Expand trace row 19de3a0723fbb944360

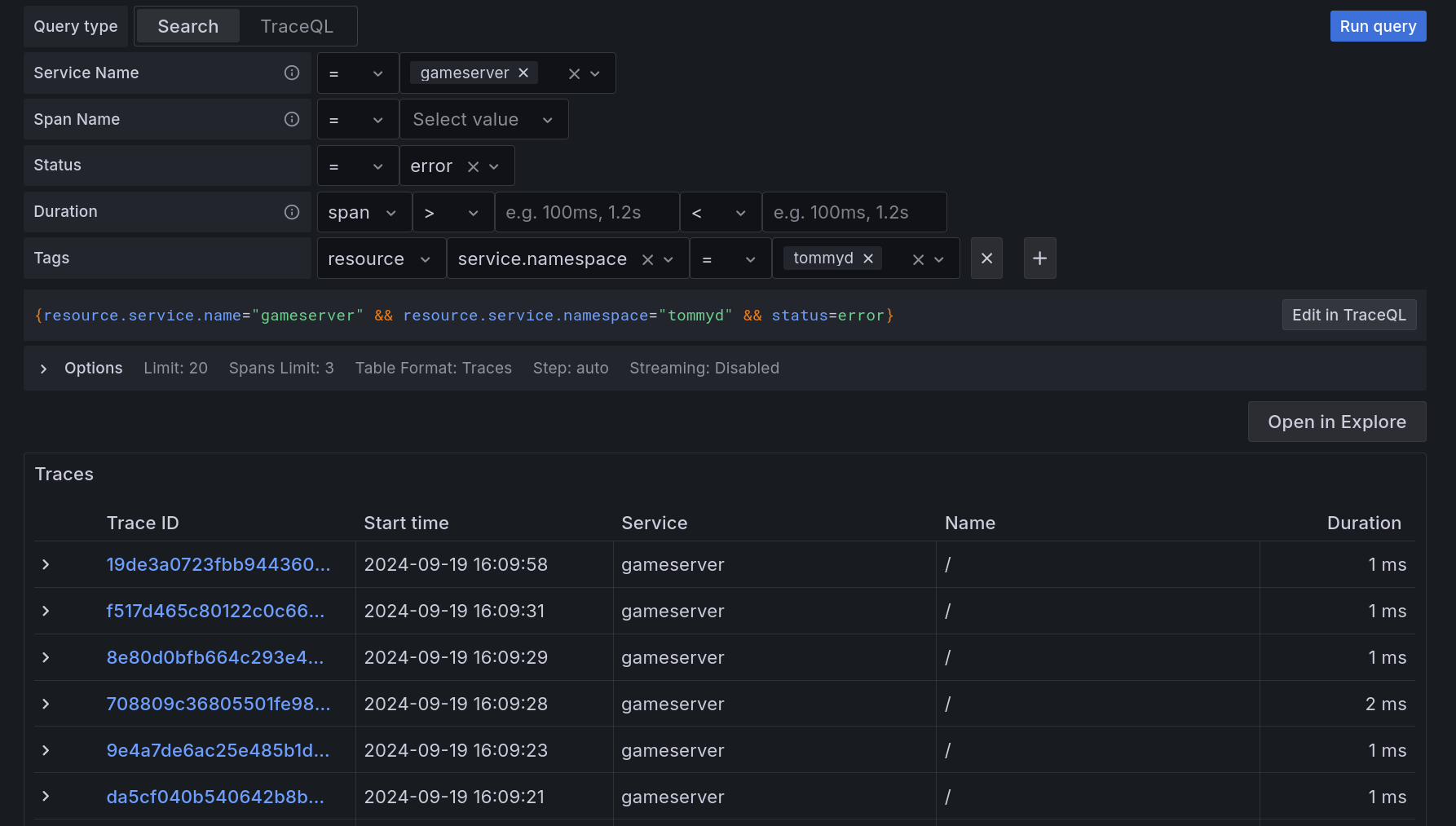tap(46, 564)
